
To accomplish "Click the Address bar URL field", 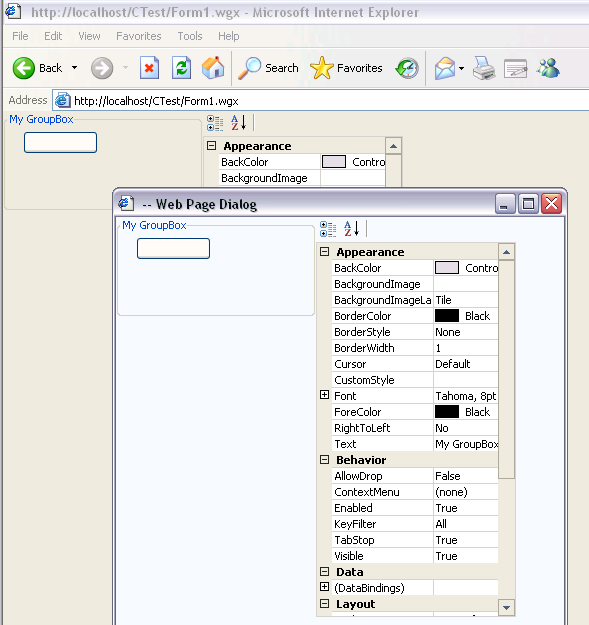I will point(321,101).
